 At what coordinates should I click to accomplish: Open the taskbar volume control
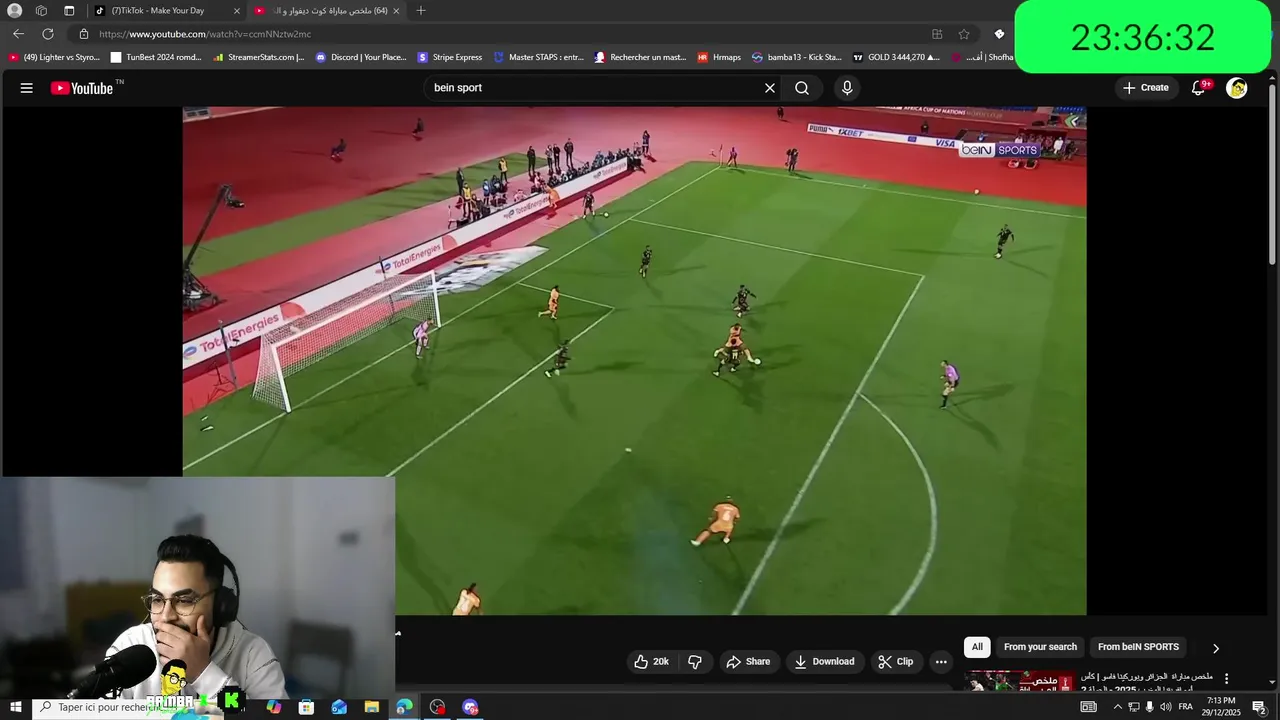(1166, 707)
